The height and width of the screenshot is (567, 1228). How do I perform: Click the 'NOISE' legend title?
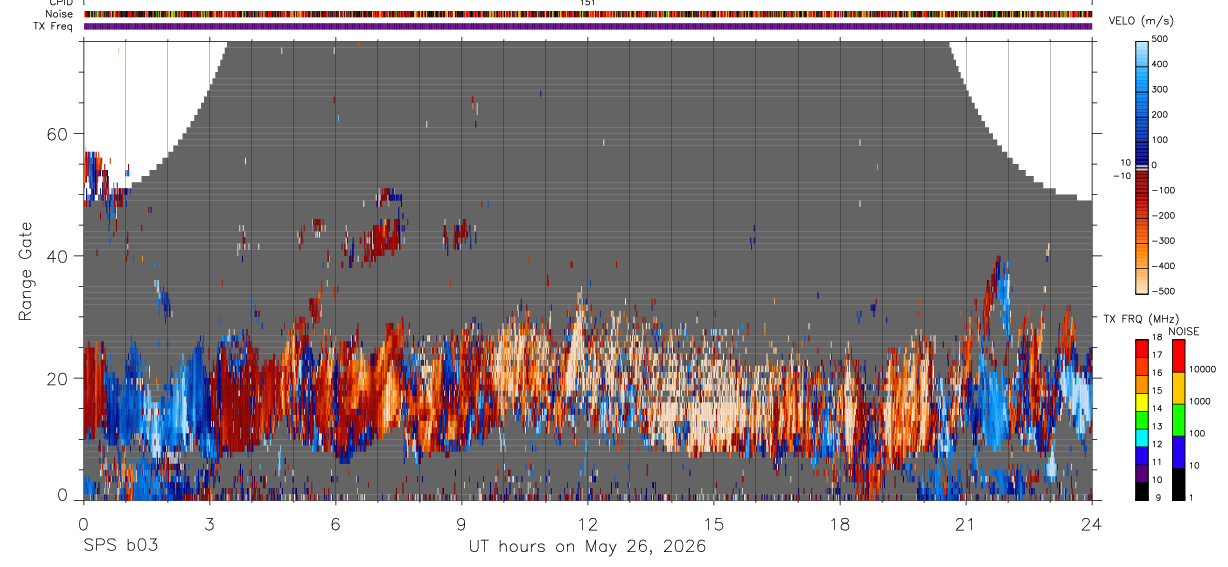[x=1184, y=331]
